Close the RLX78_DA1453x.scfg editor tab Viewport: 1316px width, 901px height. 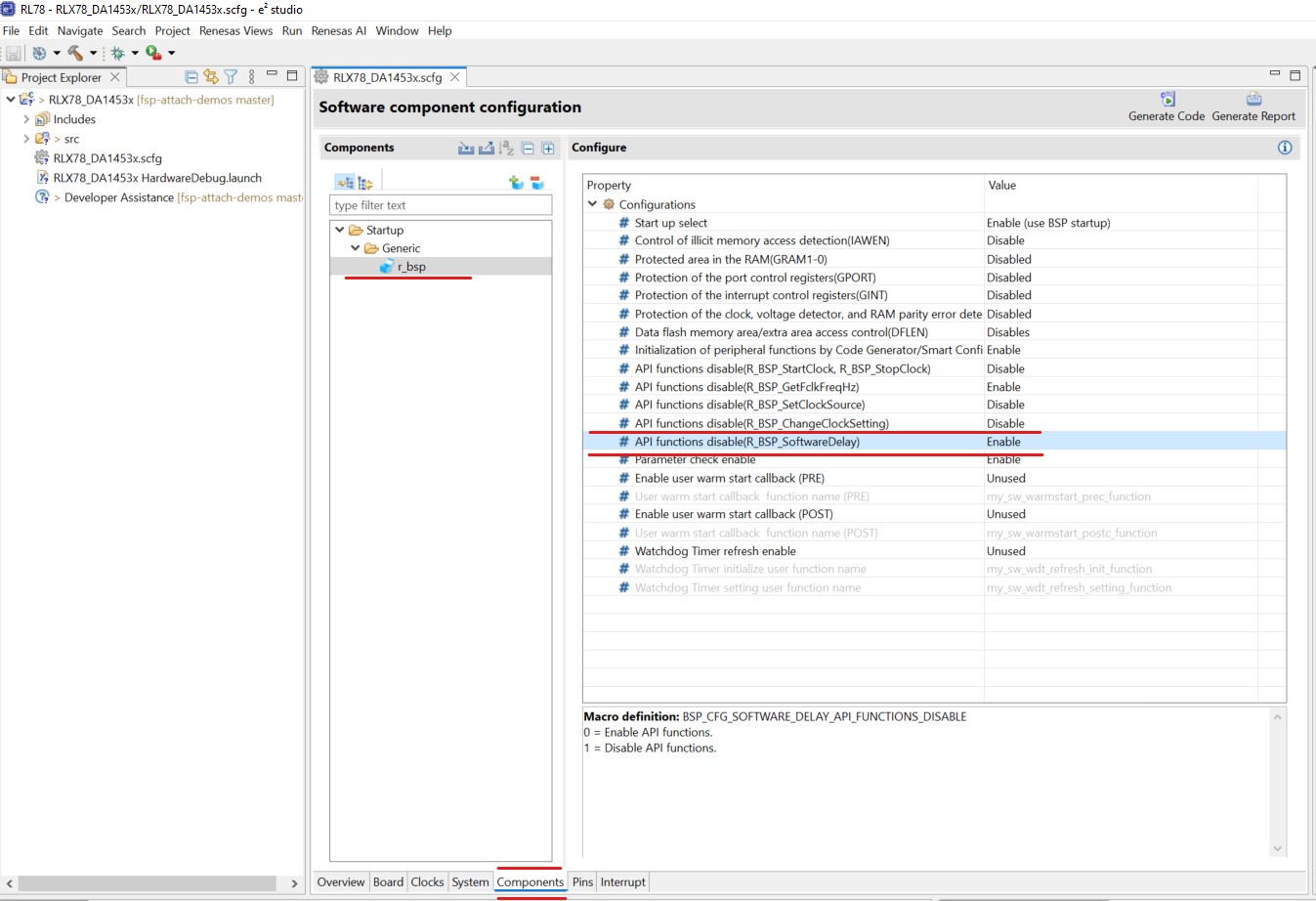coord(455,77)
